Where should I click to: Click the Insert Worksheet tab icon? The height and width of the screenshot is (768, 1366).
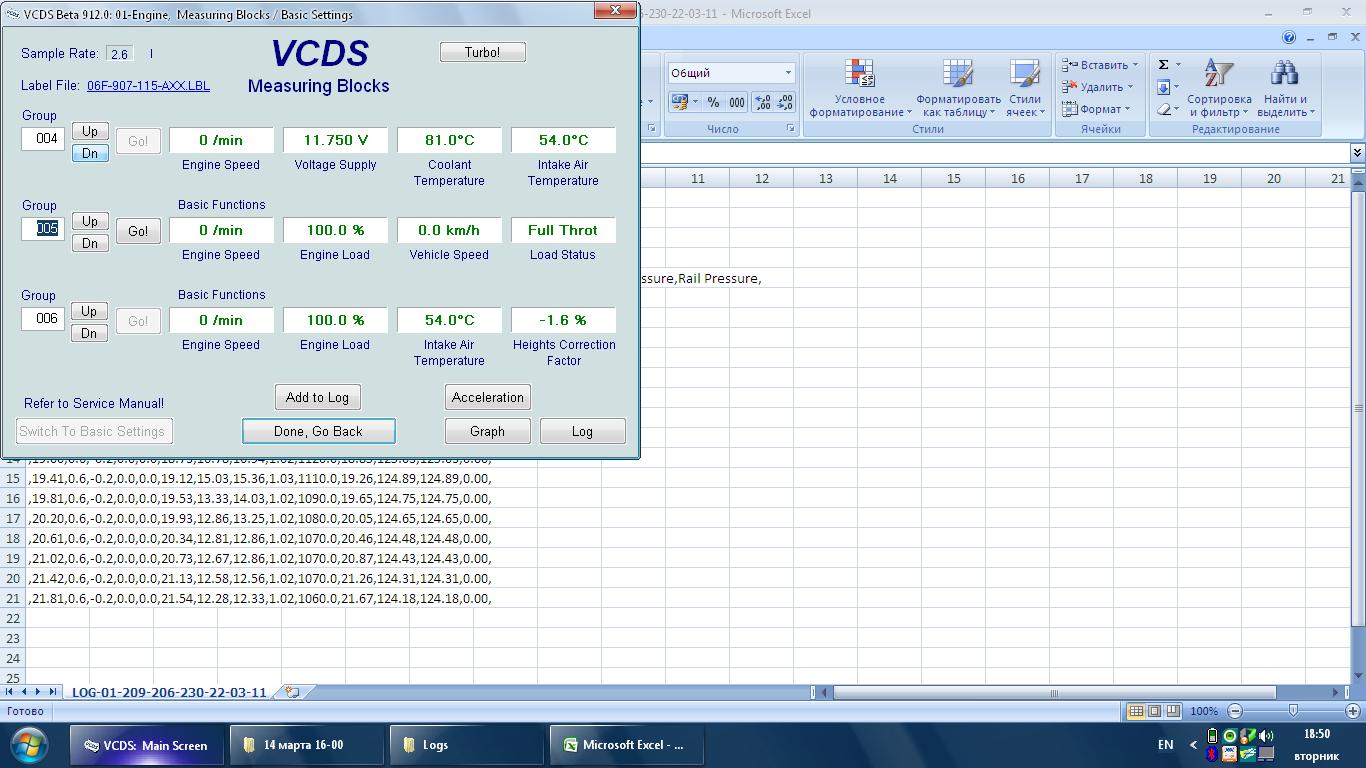pos(291,691)
